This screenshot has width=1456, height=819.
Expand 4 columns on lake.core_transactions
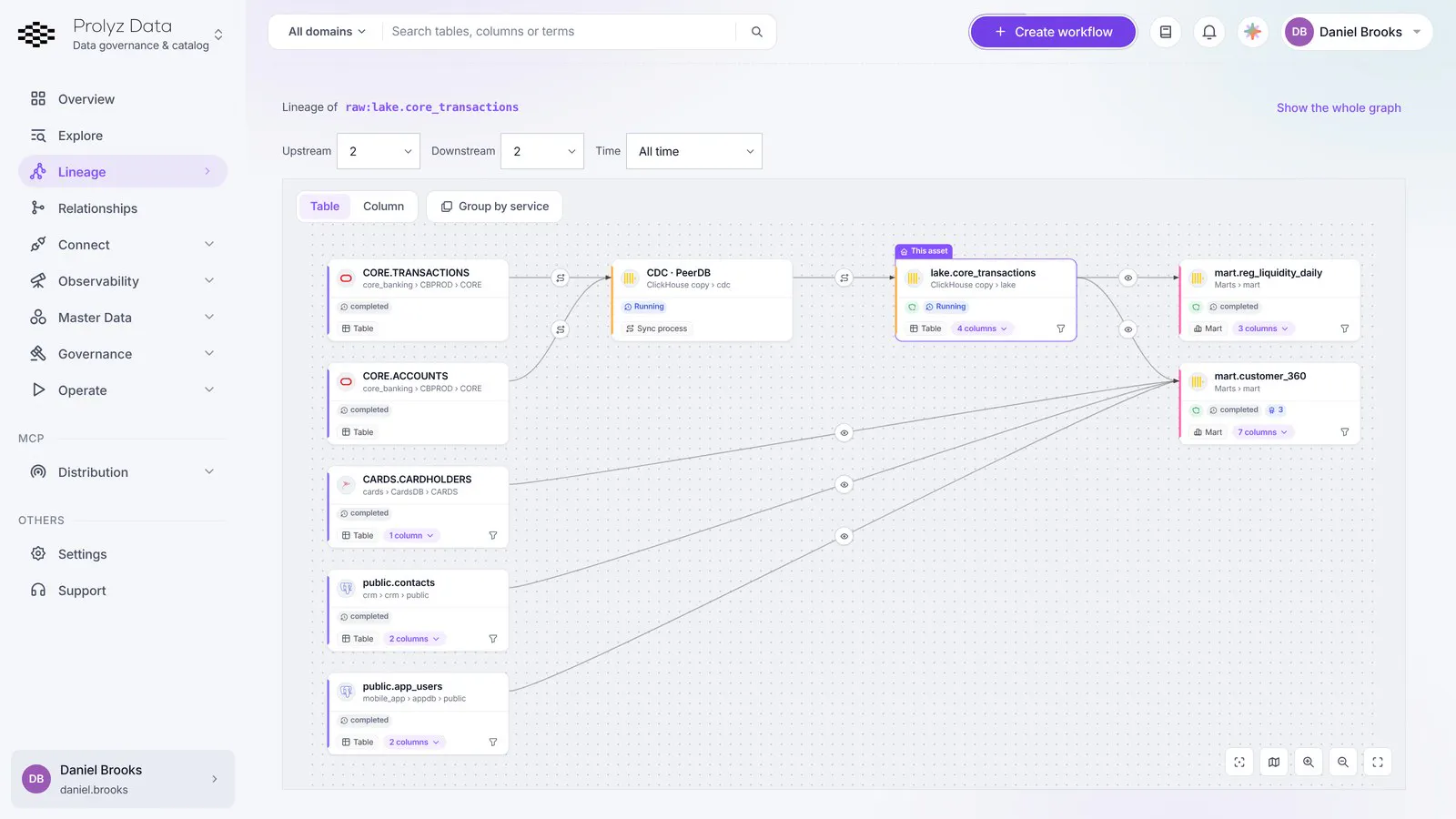pyautogui.click(x=982, y=329)
